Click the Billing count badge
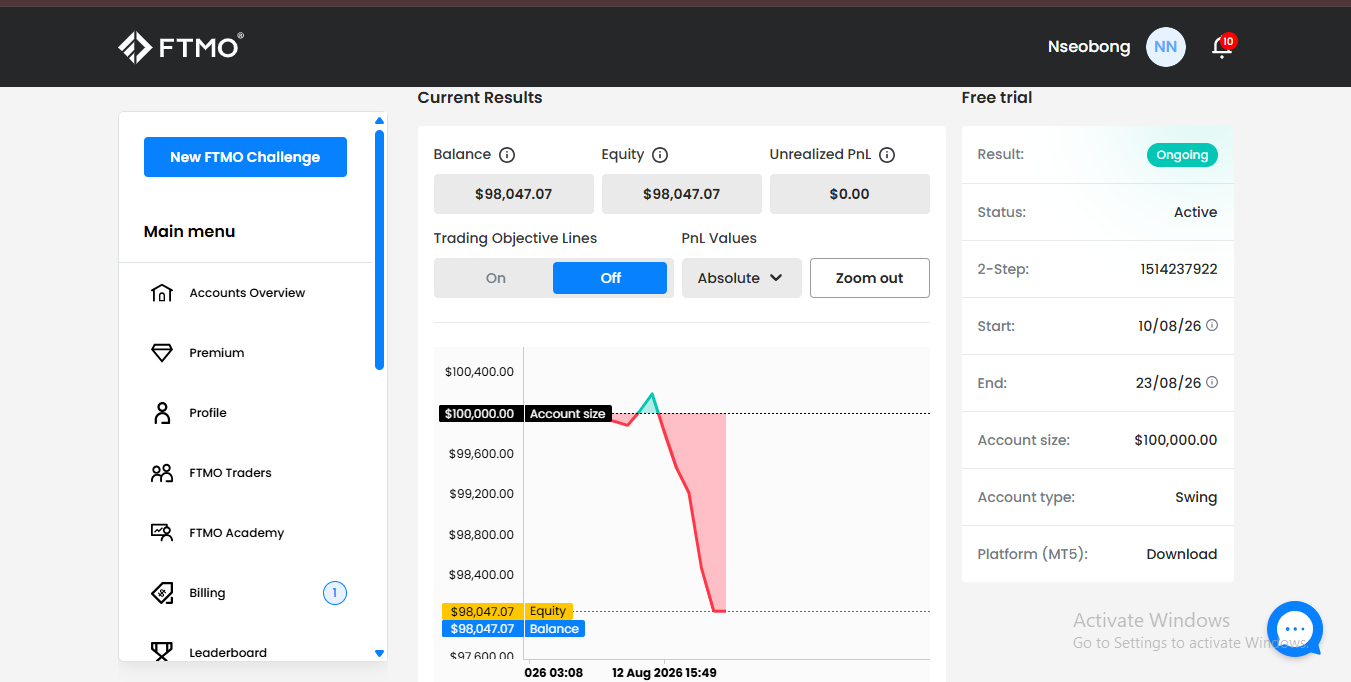 click(x=335, y=593)
